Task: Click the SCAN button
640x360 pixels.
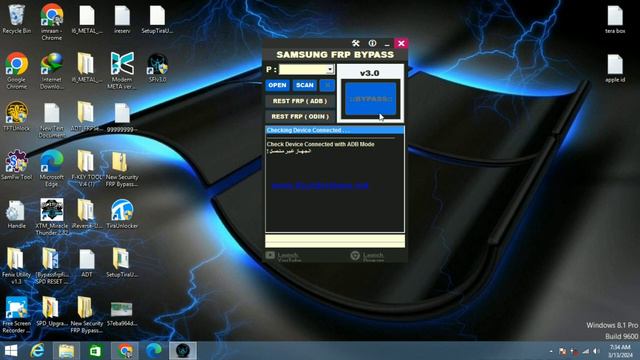Action: click(x=304, y=85)
